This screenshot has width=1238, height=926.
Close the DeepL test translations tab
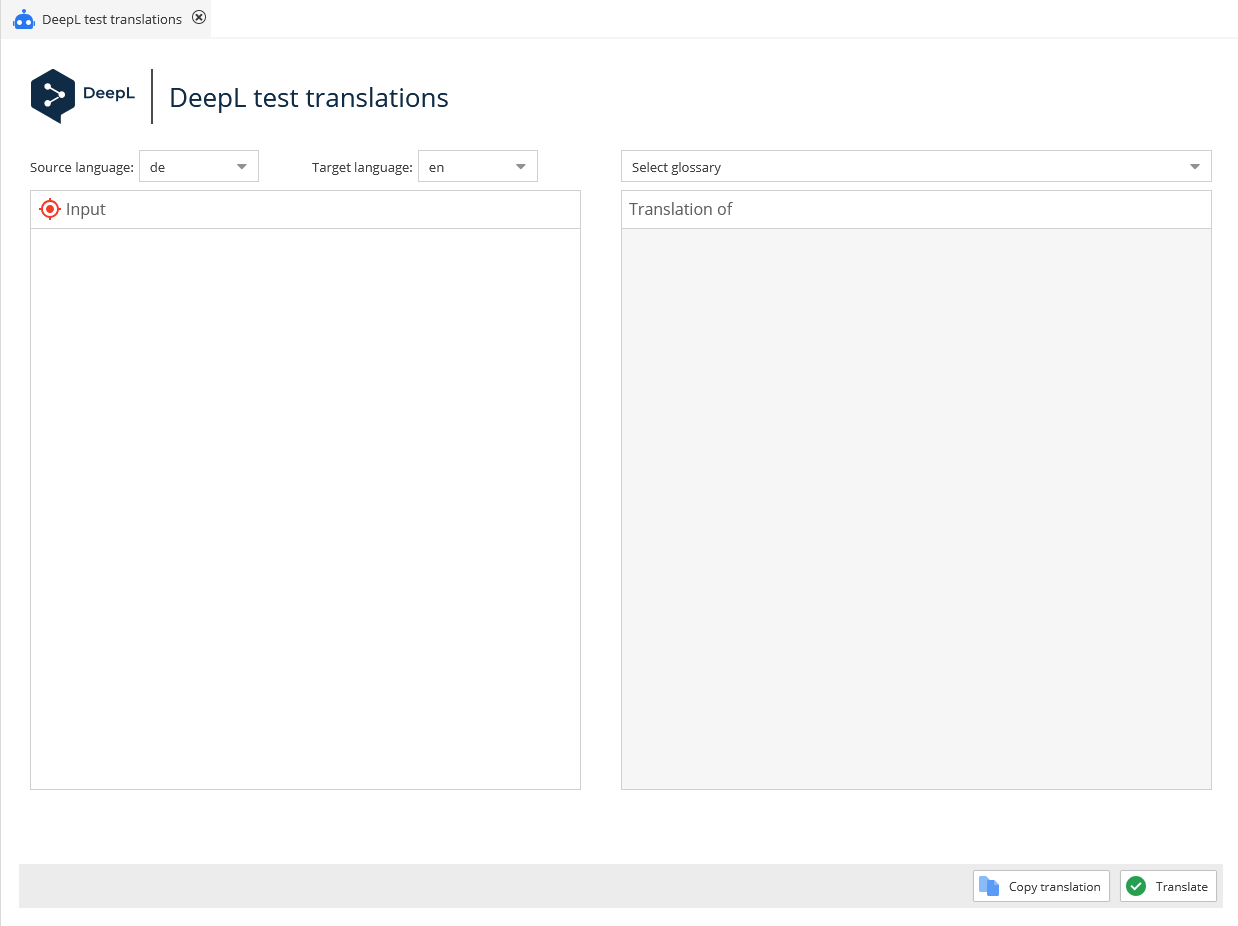click(x=199, y=17)
